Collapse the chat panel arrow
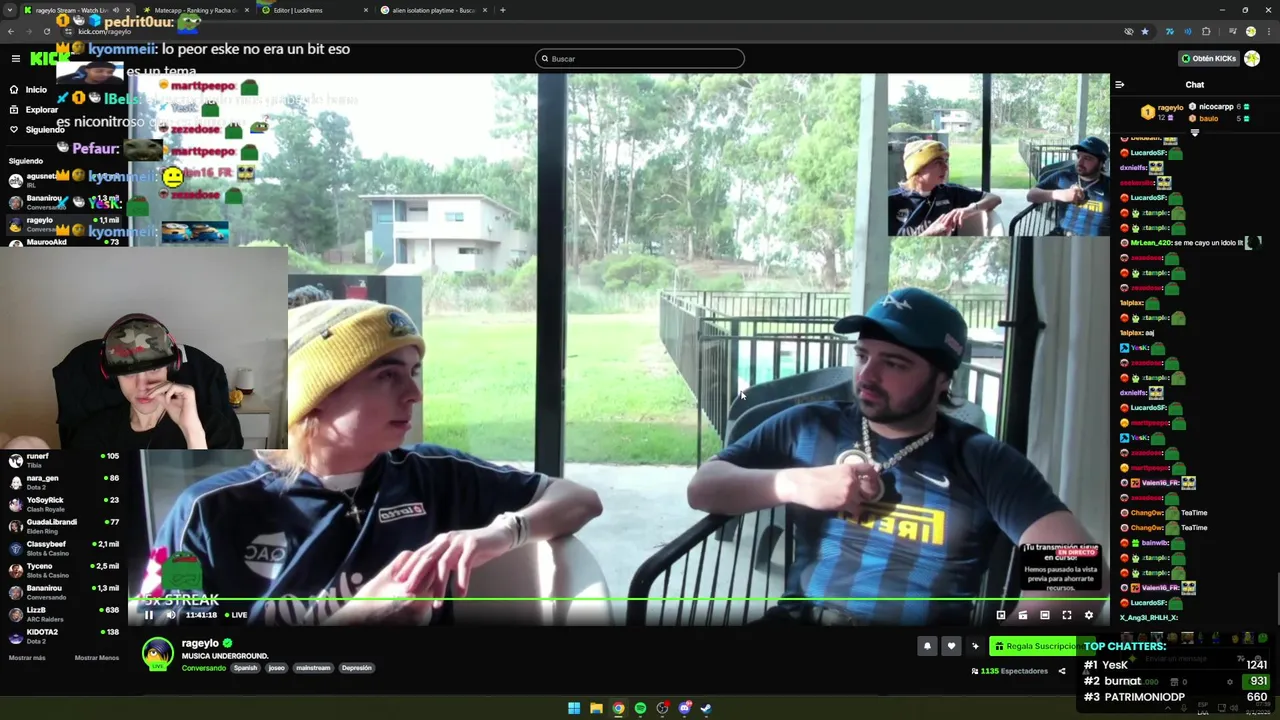1280x720 pixels. click(1119, 85)
